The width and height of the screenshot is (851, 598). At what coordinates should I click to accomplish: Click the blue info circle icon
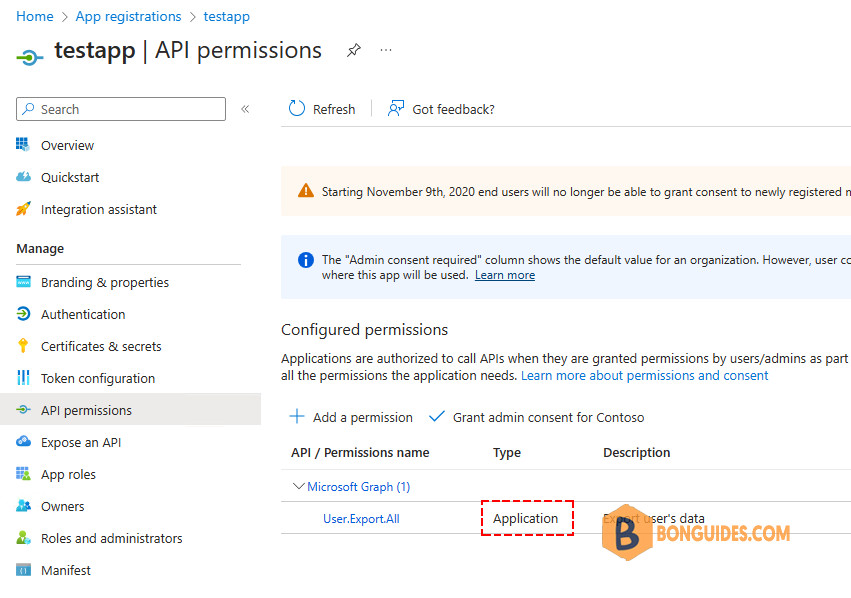tap(306, 260)
